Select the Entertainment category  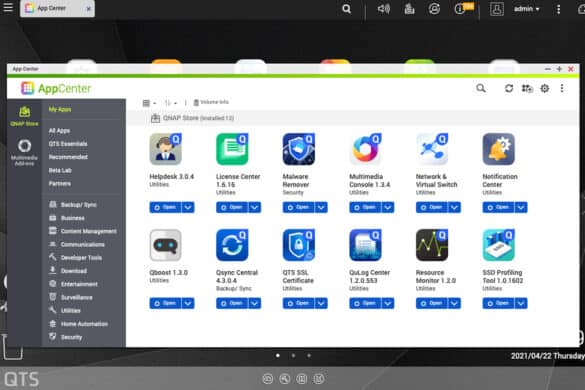click(73, 284)
